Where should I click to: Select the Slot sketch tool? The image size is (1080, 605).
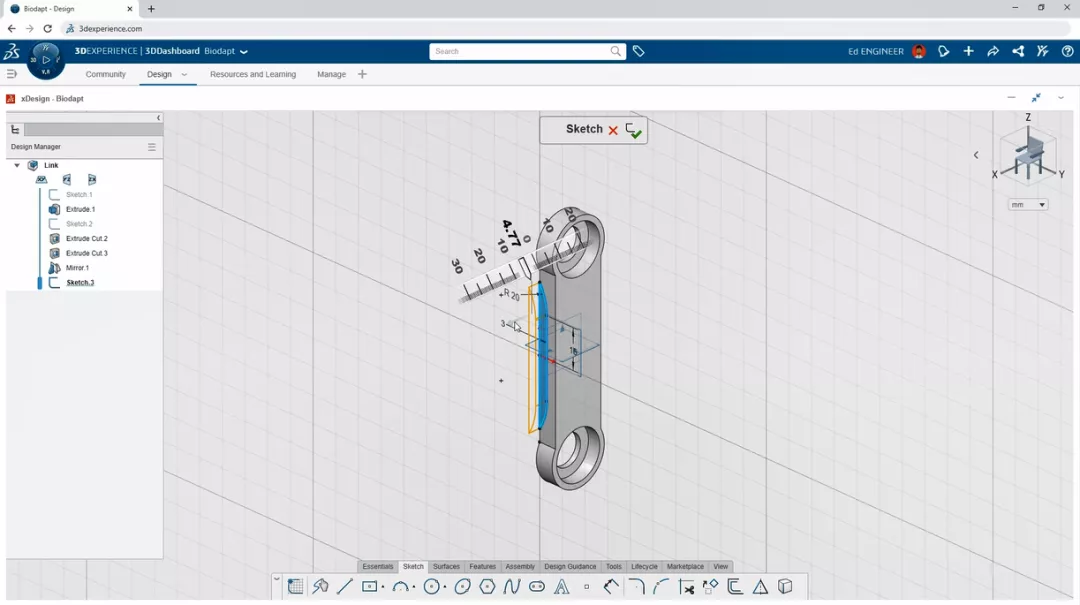pos(537,587)
